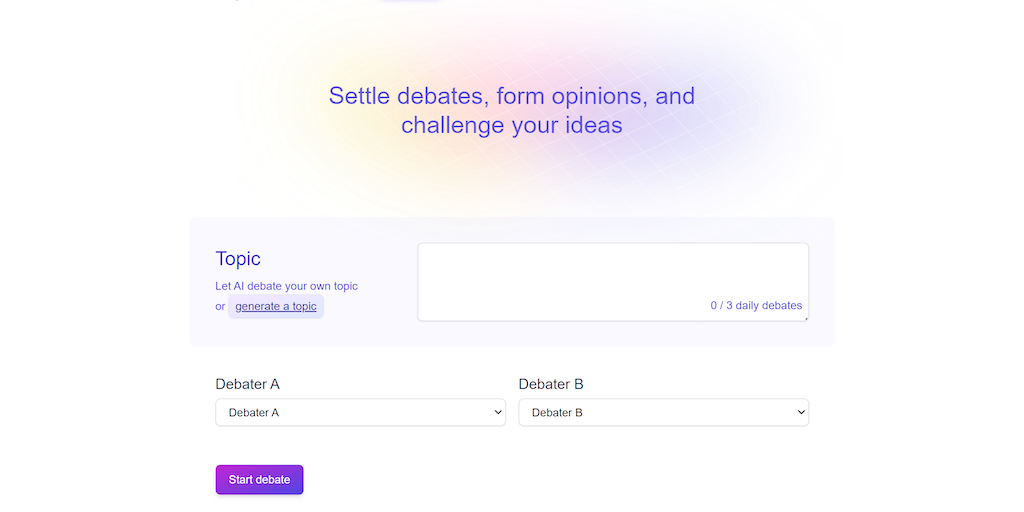Open the Debater A select box
The image size is (1024, 512).
coord(360,412)
